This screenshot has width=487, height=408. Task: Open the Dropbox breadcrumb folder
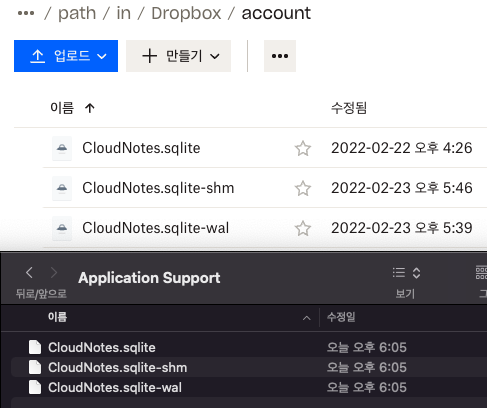tap(186, 14)
